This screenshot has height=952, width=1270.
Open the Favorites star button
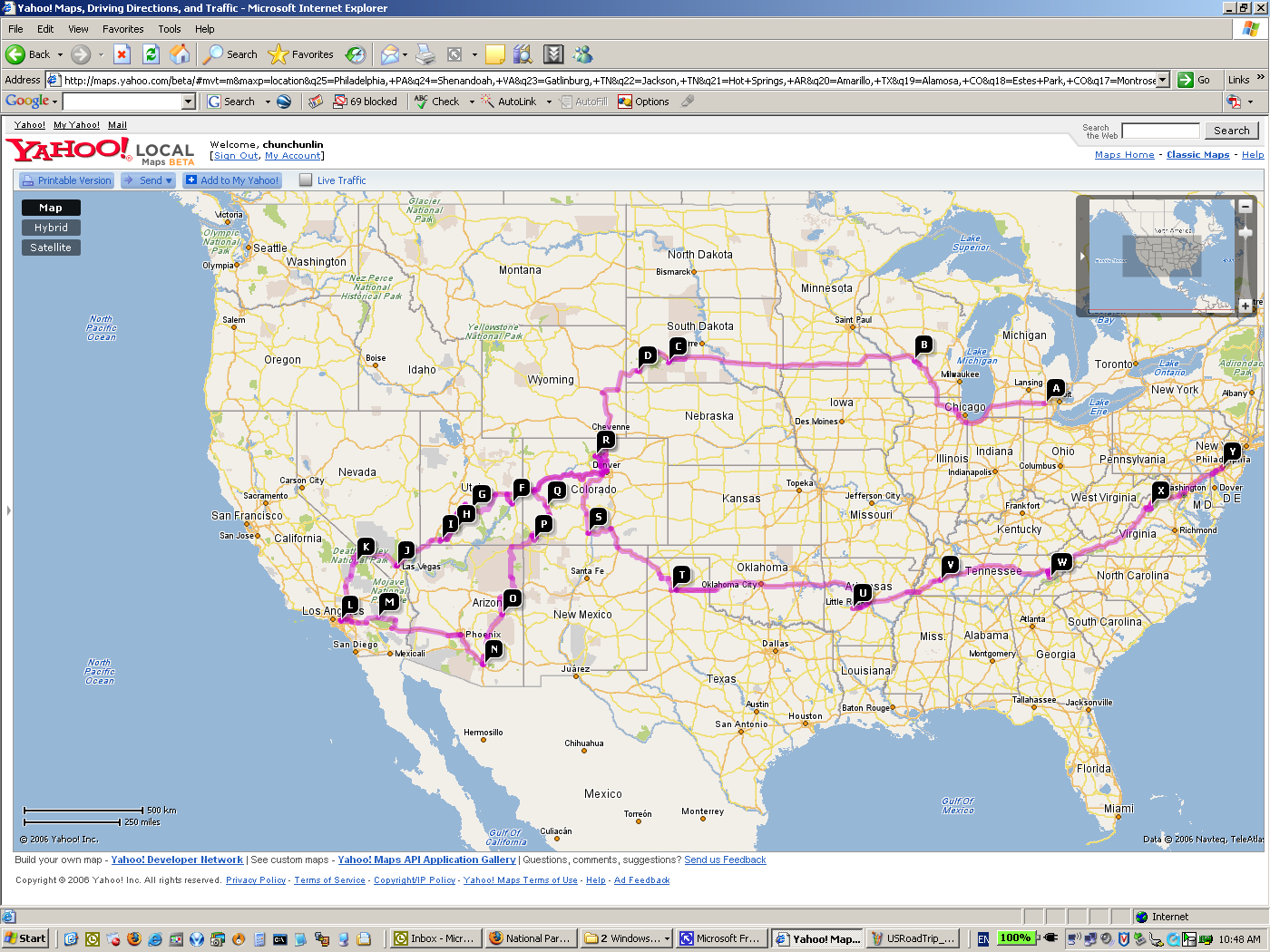click(301, 54)
